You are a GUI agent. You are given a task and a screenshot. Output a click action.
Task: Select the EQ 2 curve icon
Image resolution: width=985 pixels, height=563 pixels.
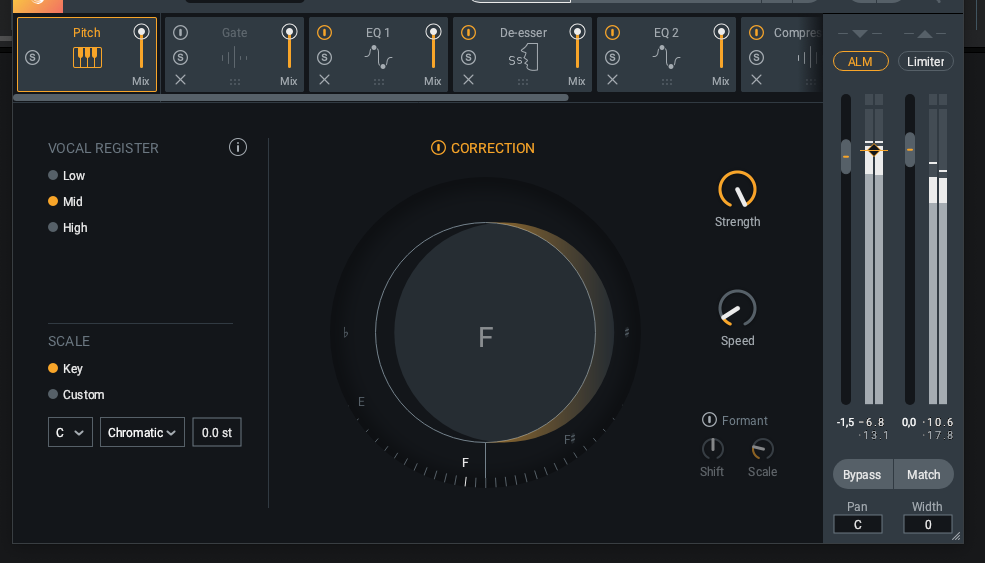(x=667, y=58)
